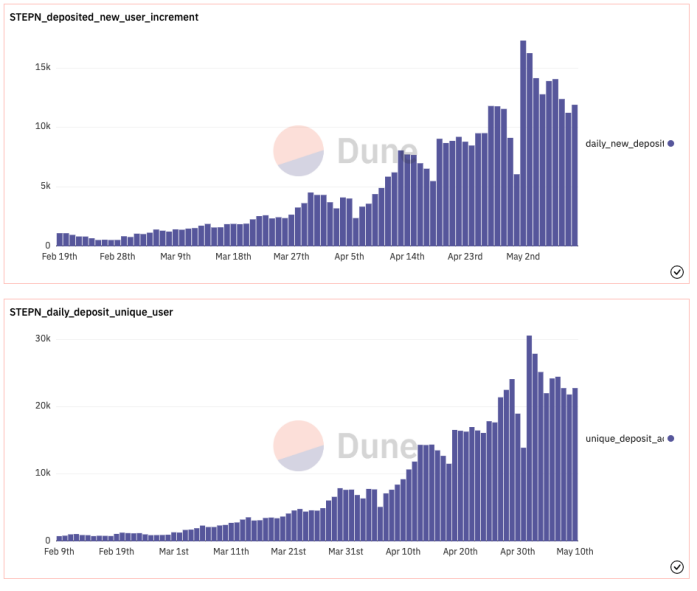
Task: Click the tallest bar in the bottom chart
Action: click(x=529, y=438)
